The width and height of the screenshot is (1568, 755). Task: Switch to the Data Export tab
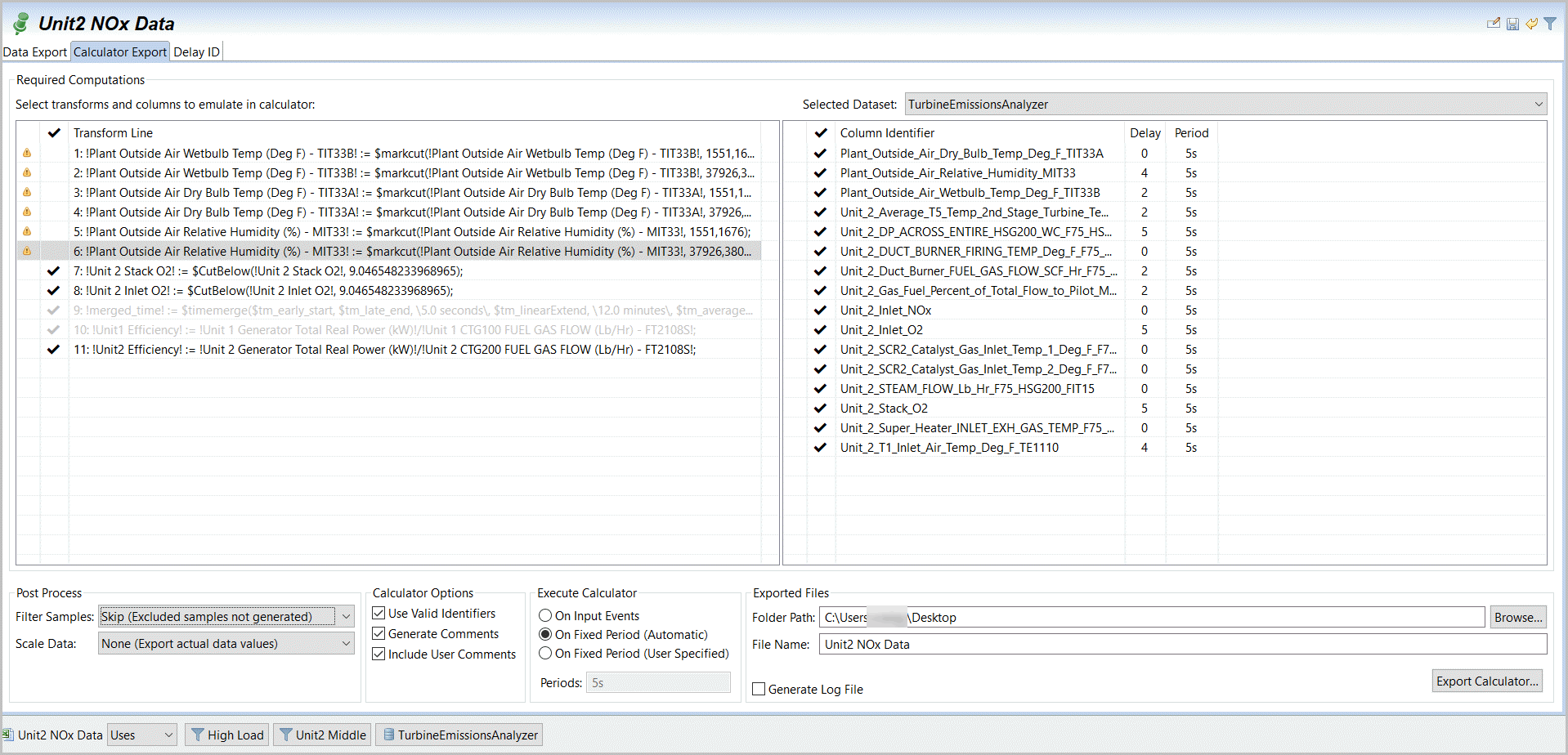[35, 52]
